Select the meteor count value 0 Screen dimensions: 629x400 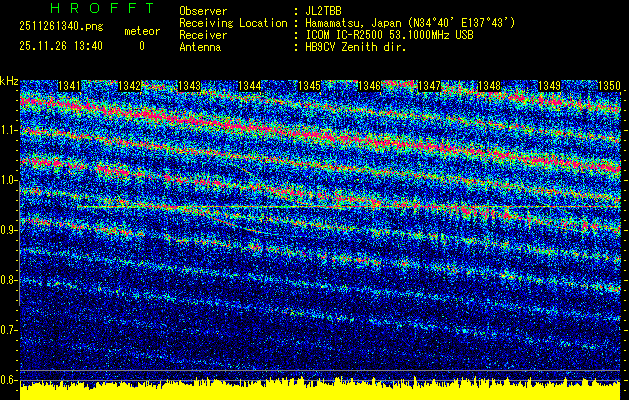point(141,46)
